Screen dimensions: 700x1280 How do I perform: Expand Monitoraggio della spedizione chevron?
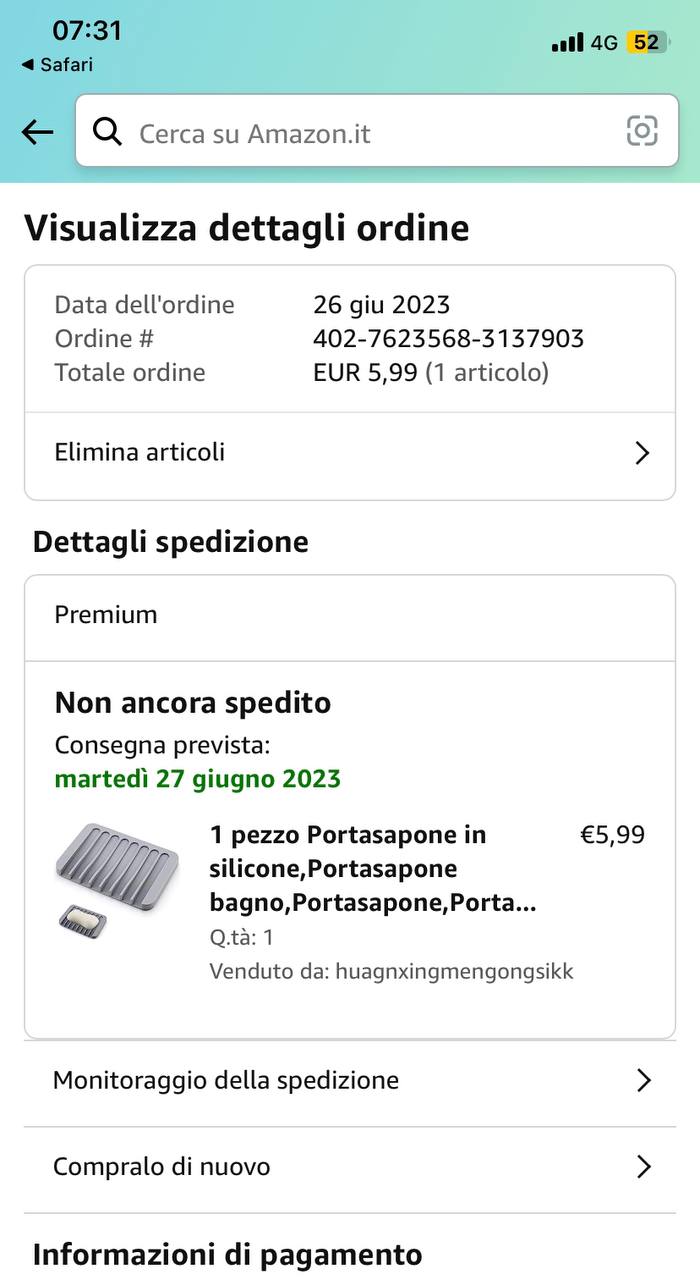(x=644, y=1081)
